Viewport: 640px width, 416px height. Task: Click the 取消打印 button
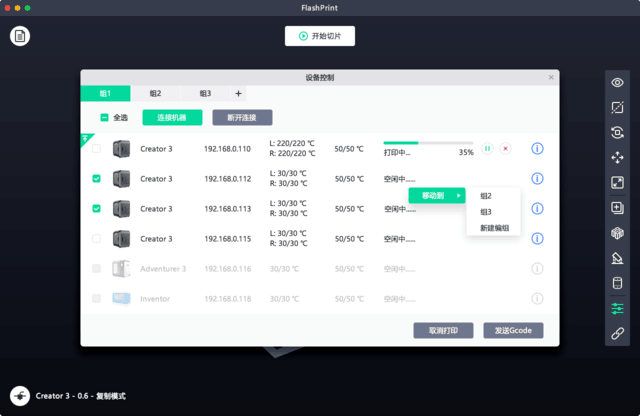click(443, 331)
